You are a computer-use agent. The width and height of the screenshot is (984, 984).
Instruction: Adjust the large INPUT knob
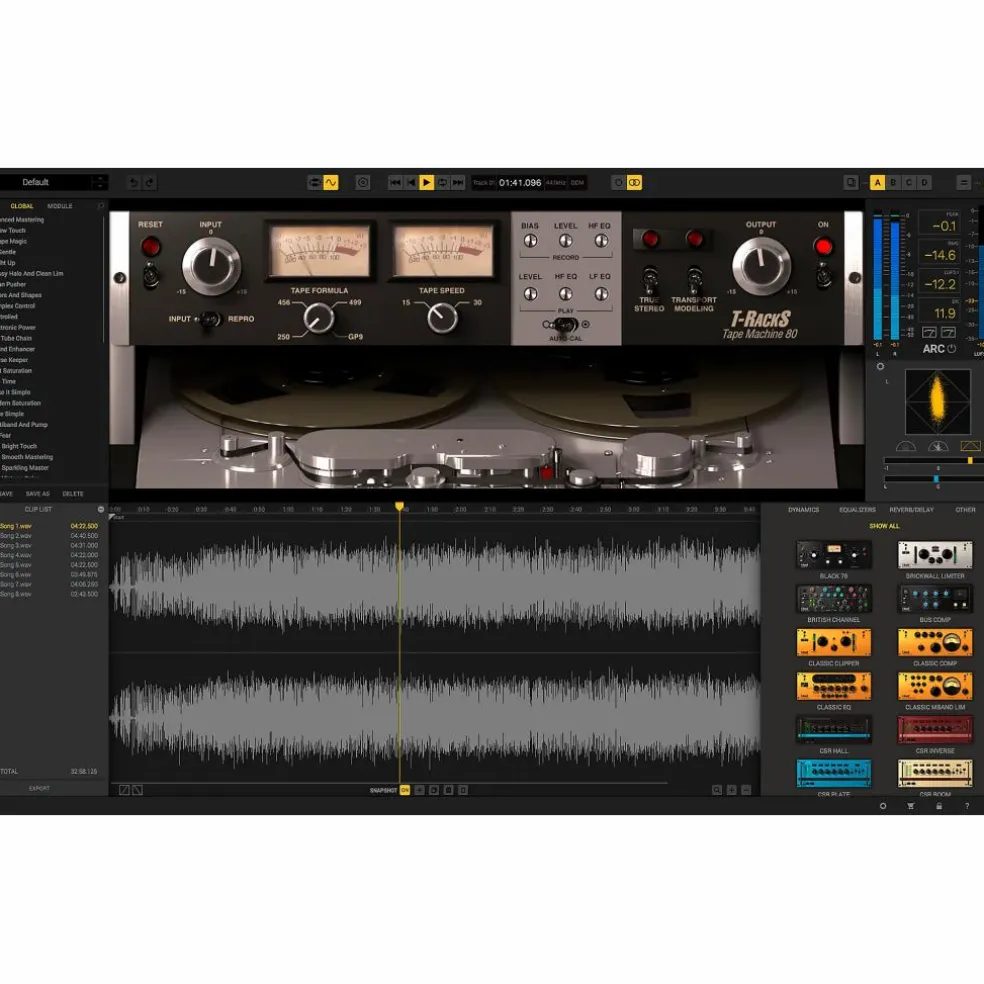211,265
